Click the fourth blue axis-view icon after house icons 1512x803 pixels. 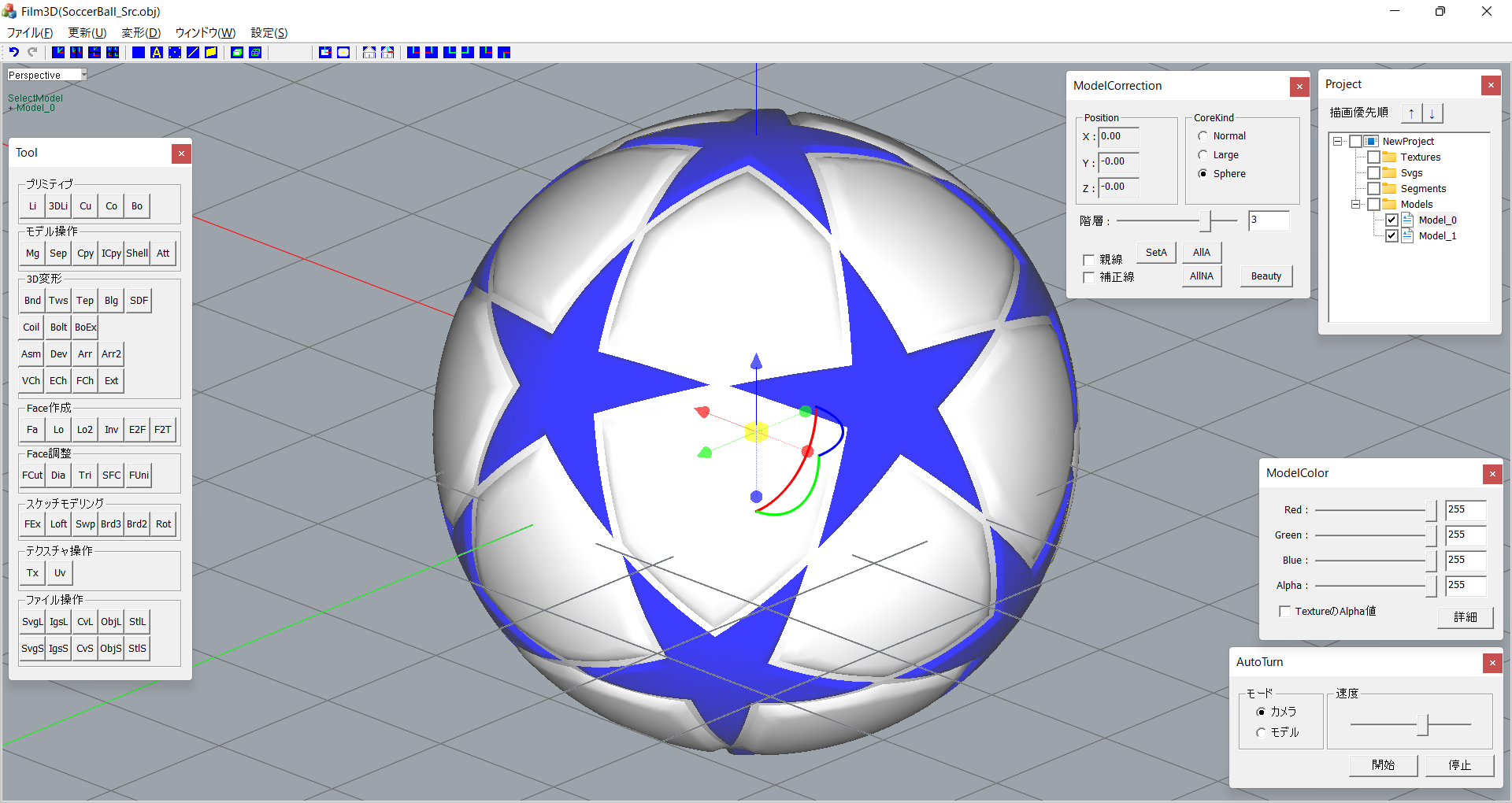[x=468, y=52]
